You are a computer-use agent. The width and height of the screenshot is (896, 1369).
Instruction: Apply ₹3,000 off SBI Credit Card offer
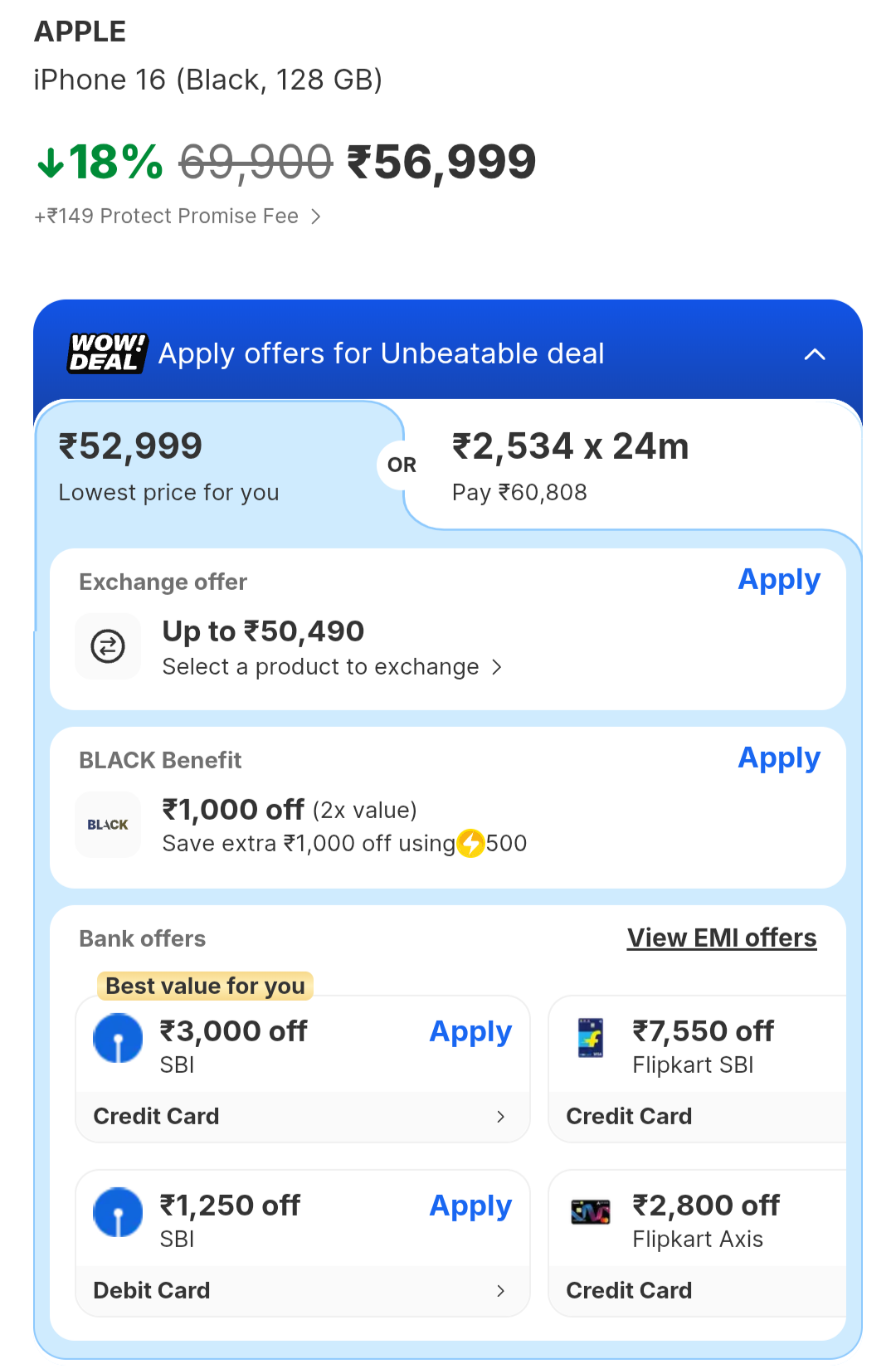(x=470, y=1031)
